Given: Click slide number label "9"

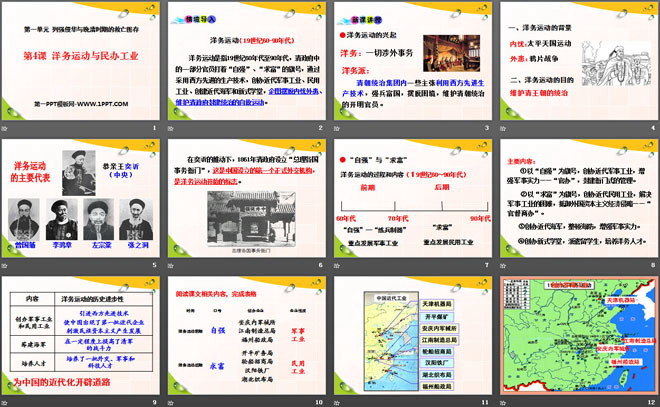Looking at the screenshot, I should click(x=154, y=402).
